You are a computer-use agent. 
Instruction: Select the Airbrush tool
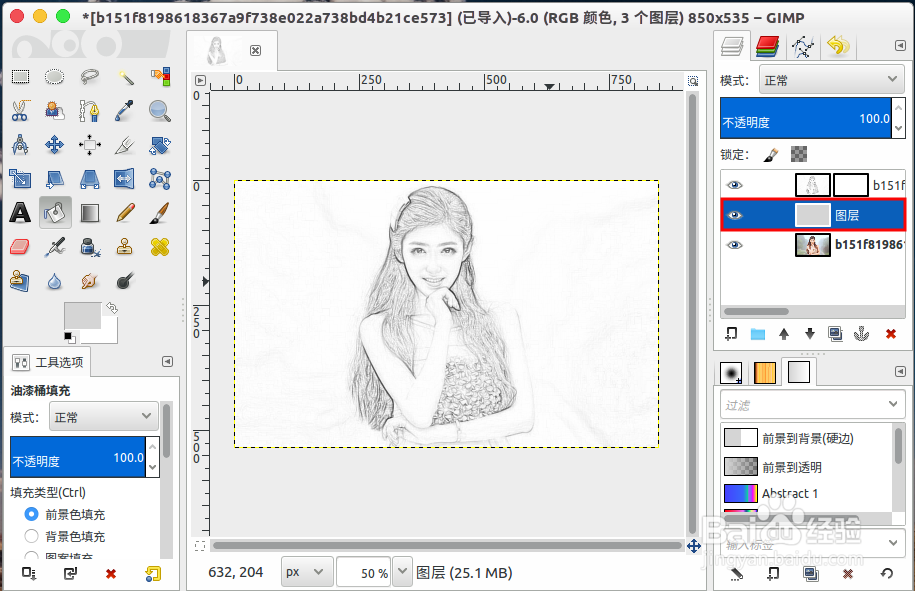(x=54, y=247)
